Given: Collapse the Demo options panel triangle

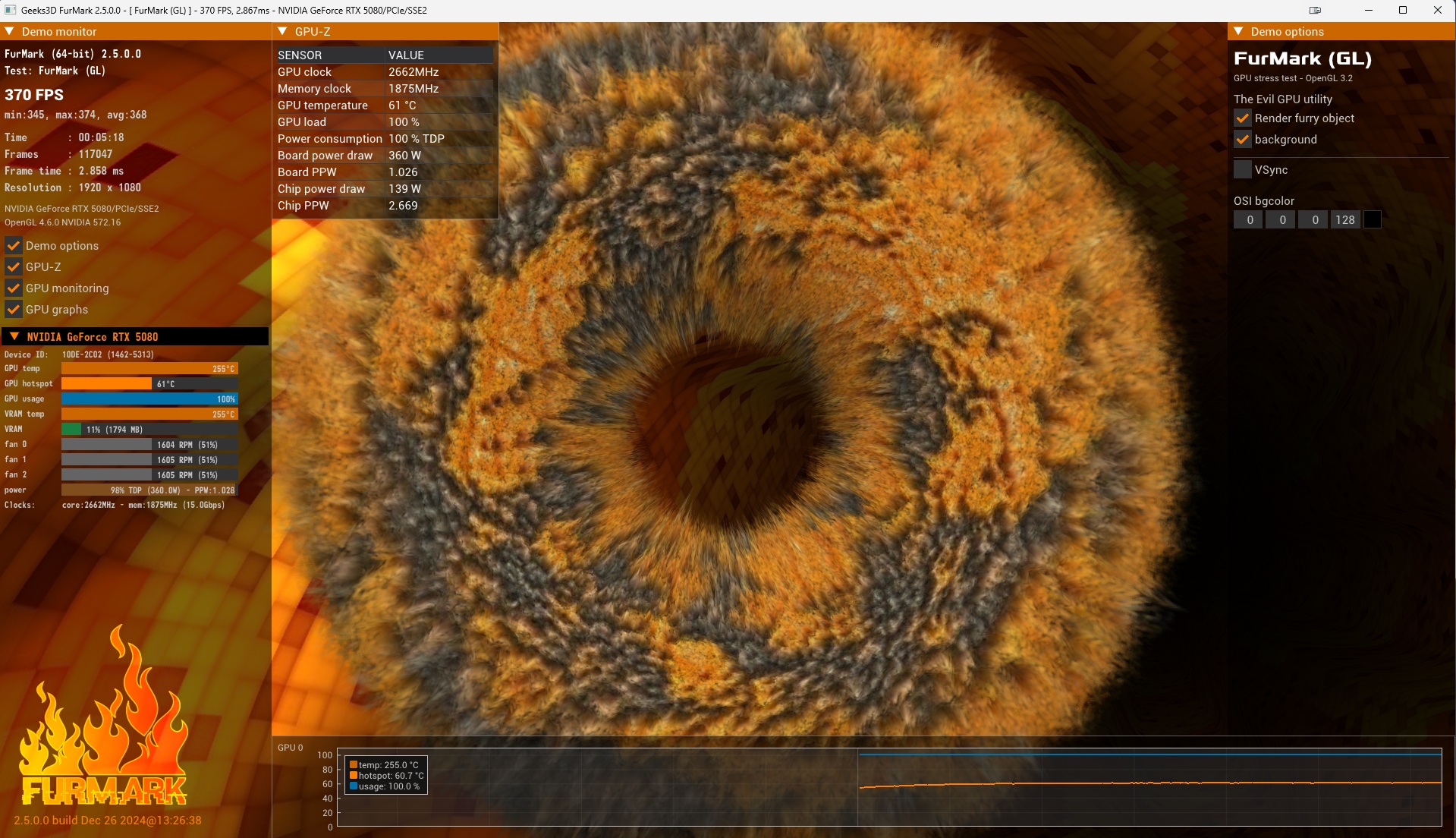Looking at the screenshot, I should click(1238, 31).
